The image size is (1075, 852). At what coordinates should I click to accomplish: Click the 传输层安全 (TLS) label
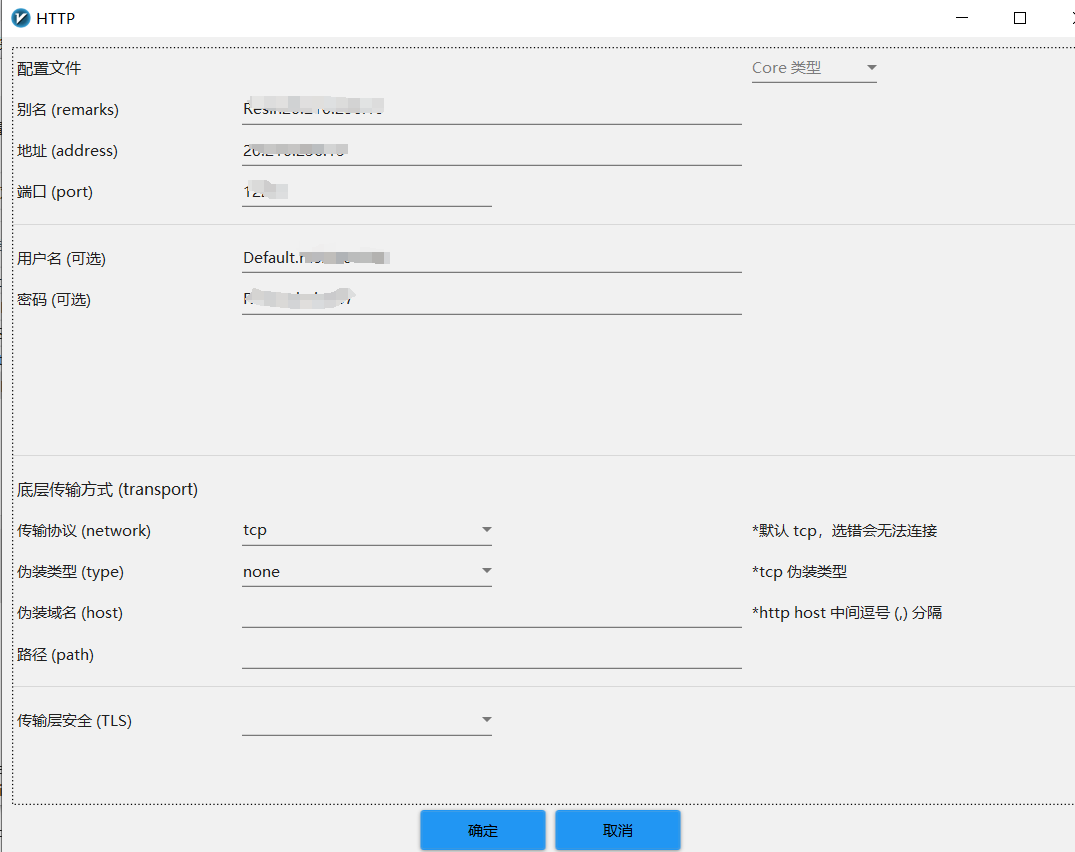(x=74, y=720)
